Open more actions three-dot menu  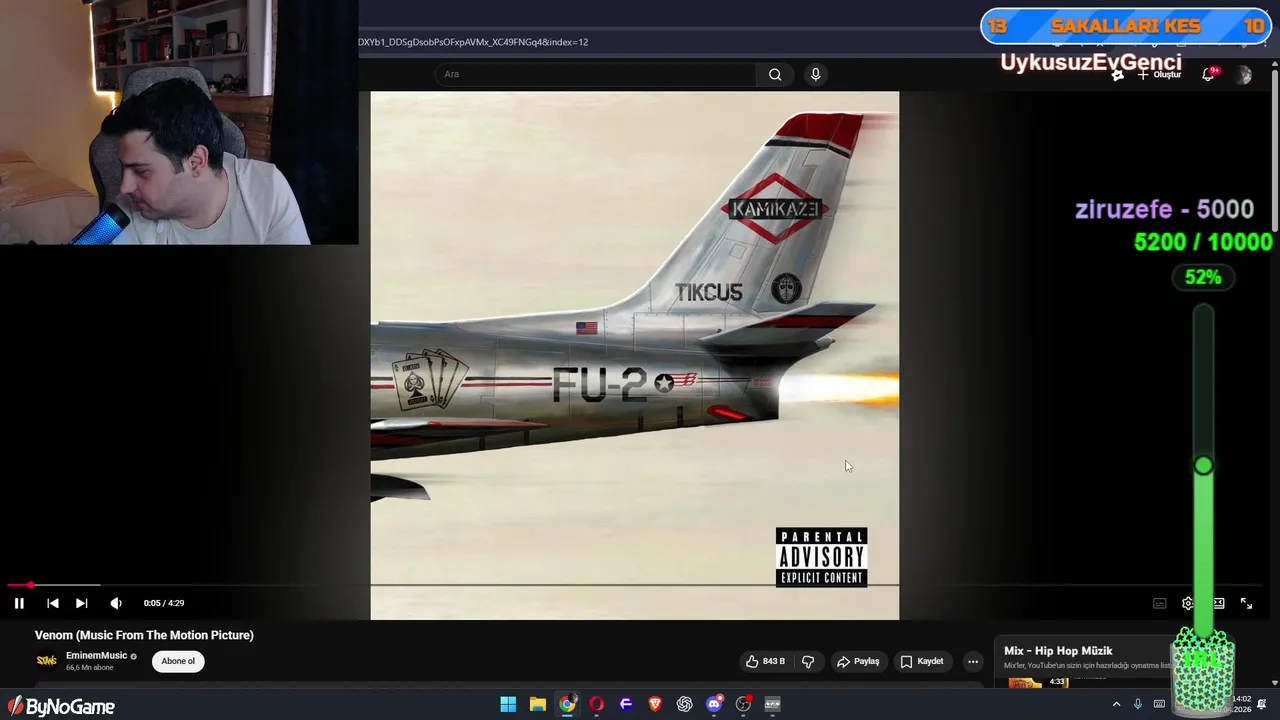(x=973, y=661)
